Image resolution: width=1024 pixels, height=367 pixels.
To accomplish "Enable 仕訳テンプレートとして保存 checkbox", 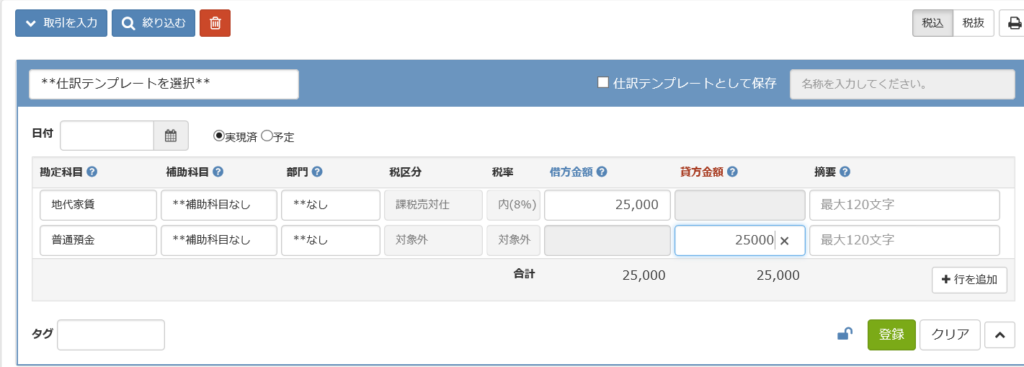I will click(x=603, y=83).
